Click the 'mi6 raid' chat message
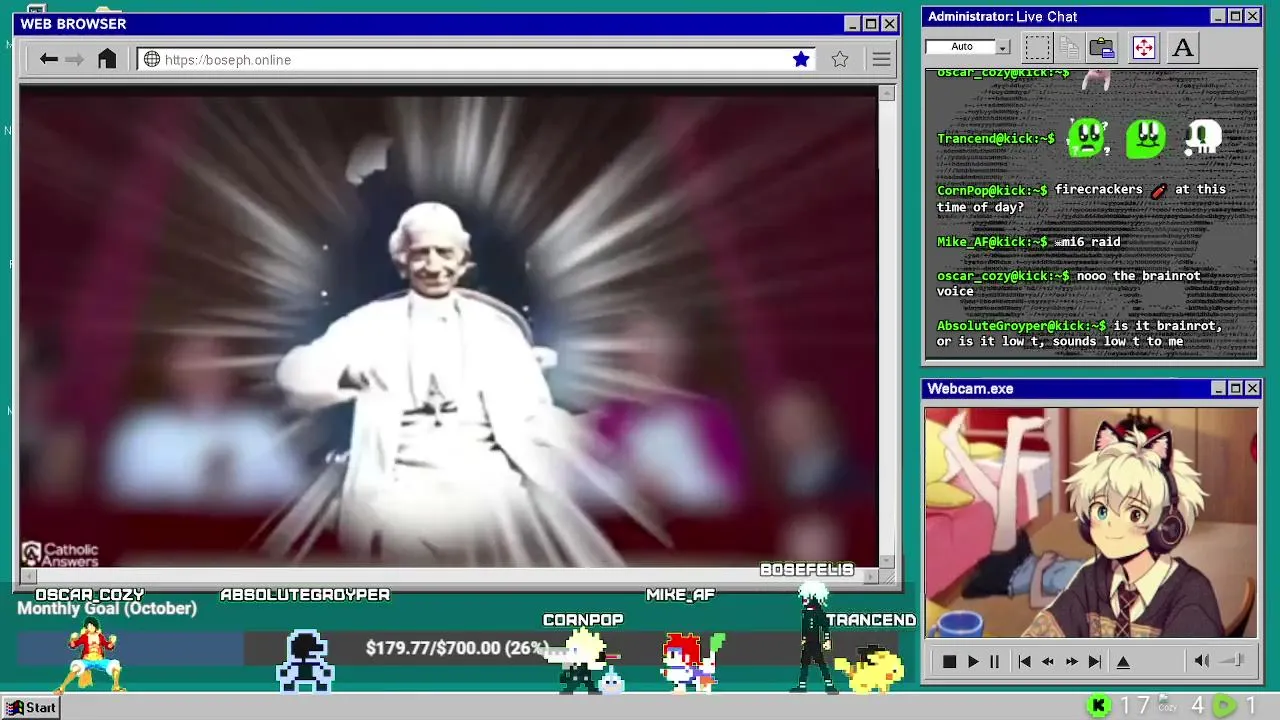1280x720 pixels. (1088, 242)
